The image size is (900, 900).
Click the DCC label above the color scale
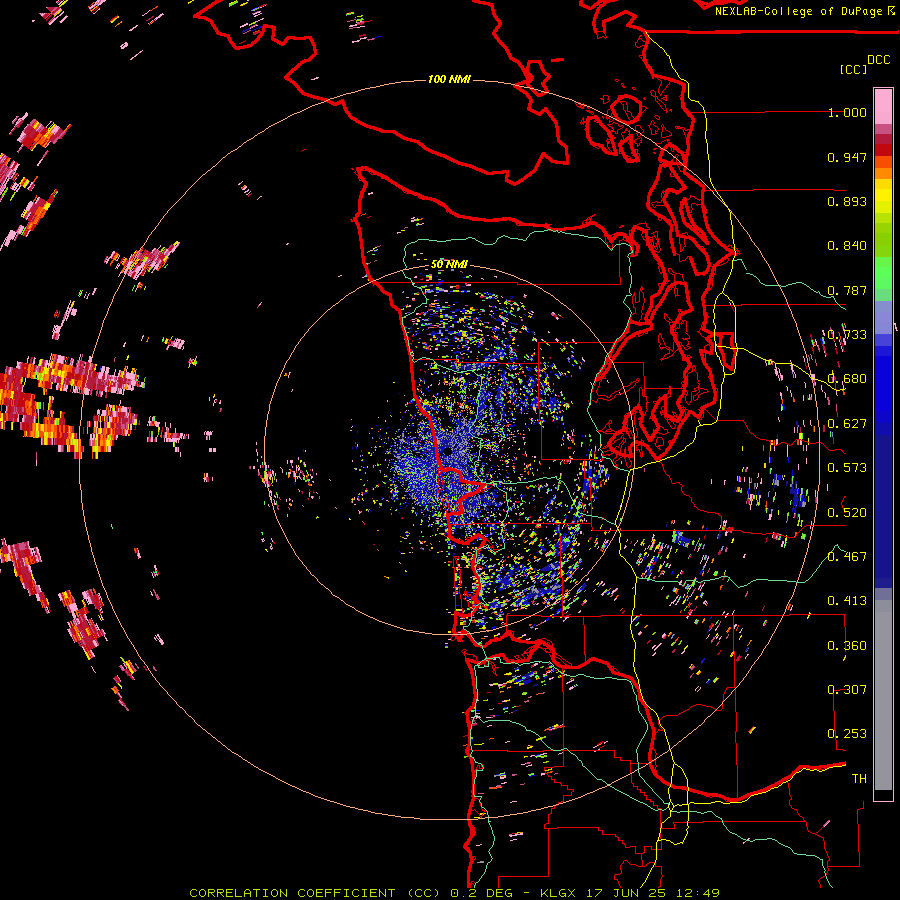tap(878, 60)
